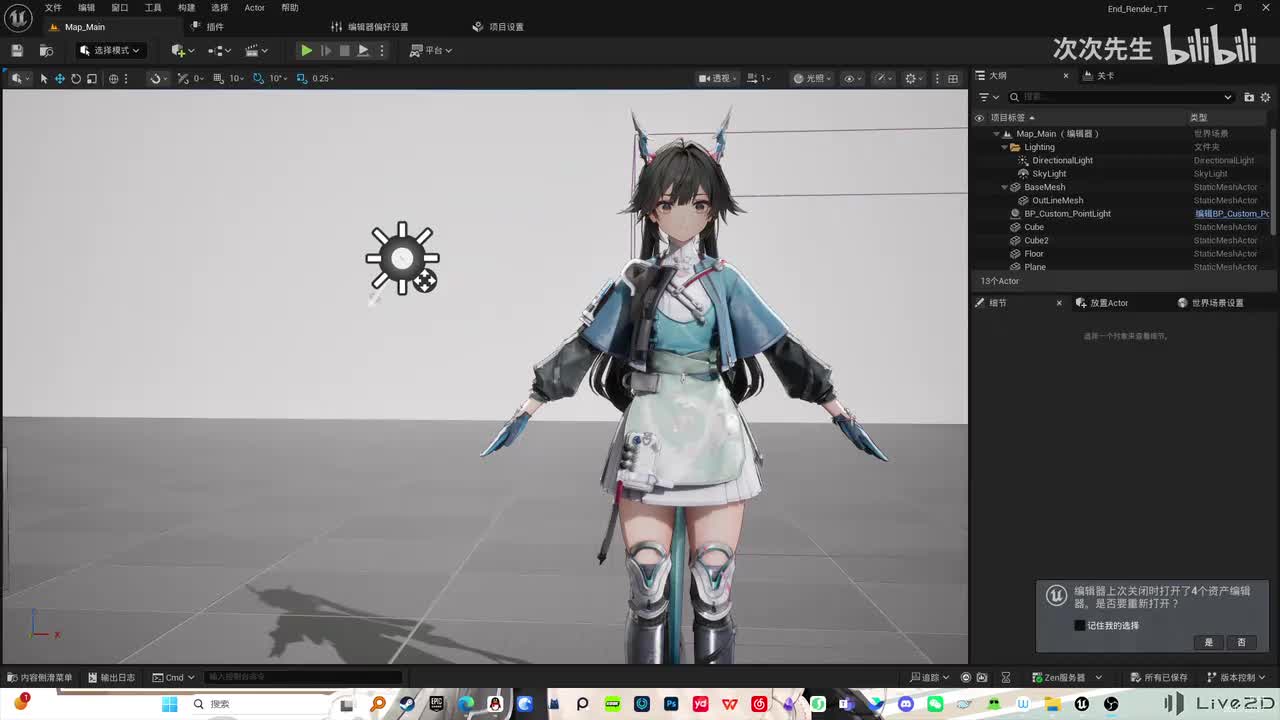Open the 工具 menu
This screenshot has width=1280, height=720.
[x=153, y=8]
